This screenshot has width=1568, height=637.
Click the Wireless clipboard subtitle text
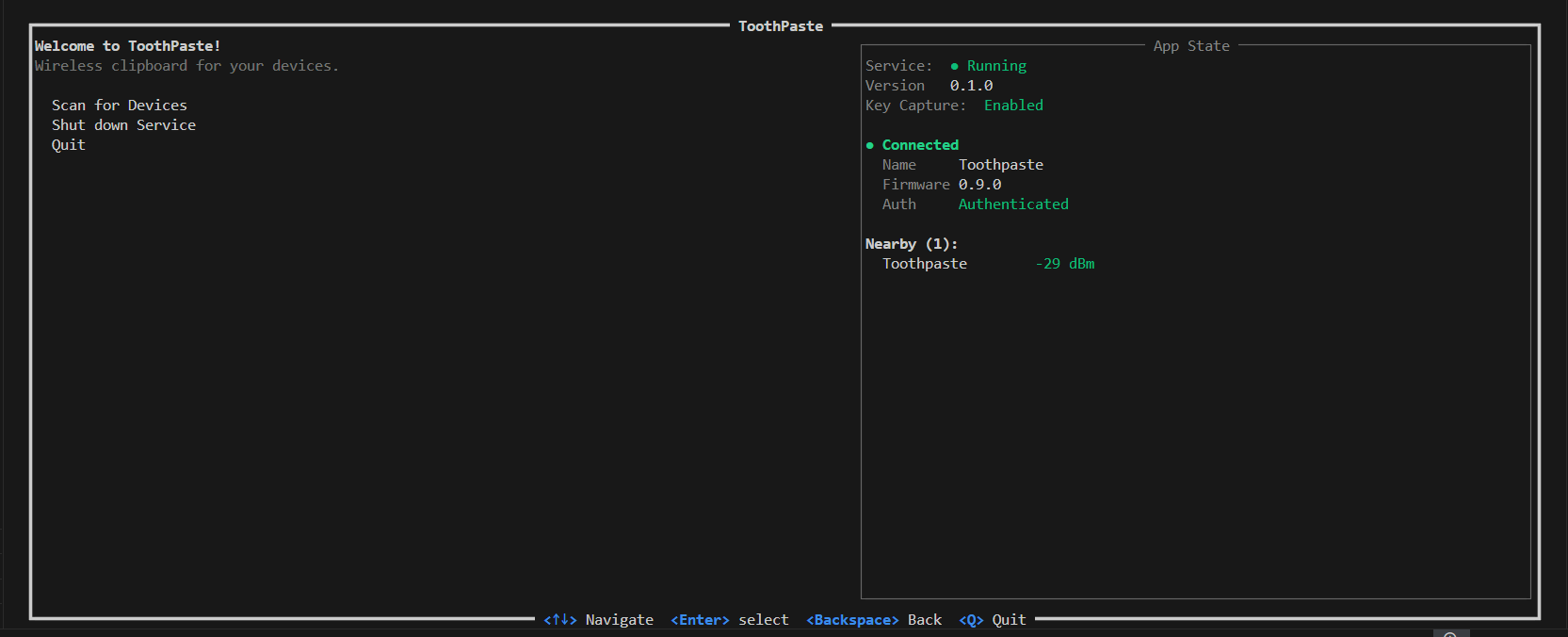click(186, 66)
